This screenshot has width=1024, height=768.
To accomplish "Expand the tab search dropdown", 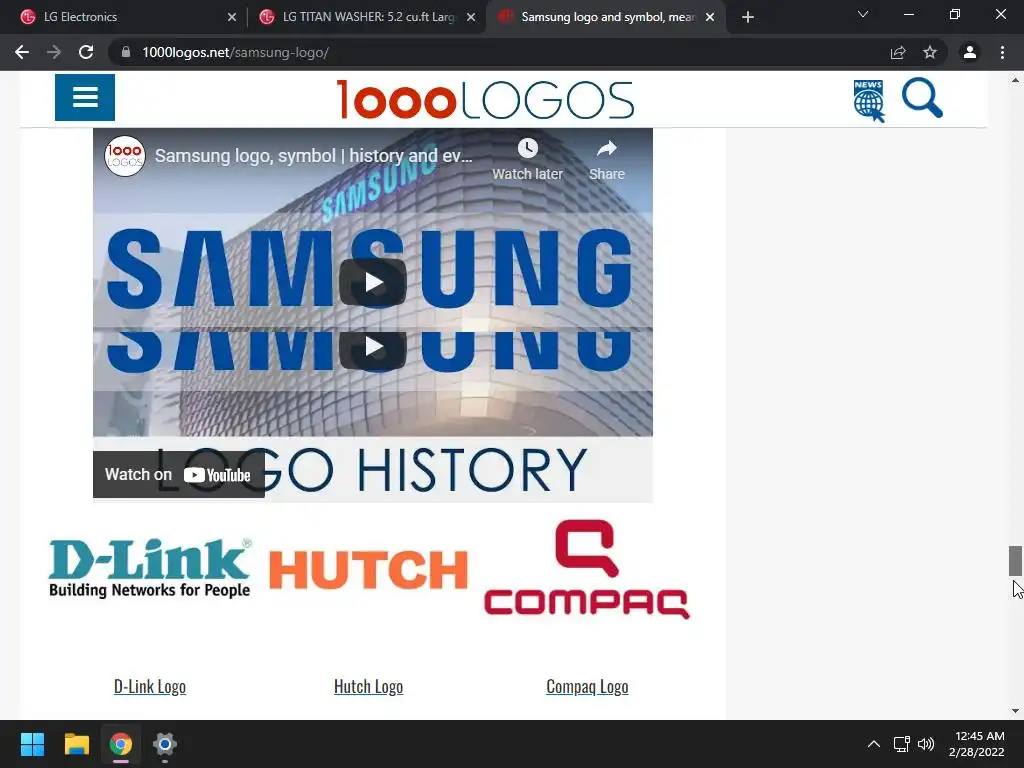I will pyautogui.click(x=863, y=14).
